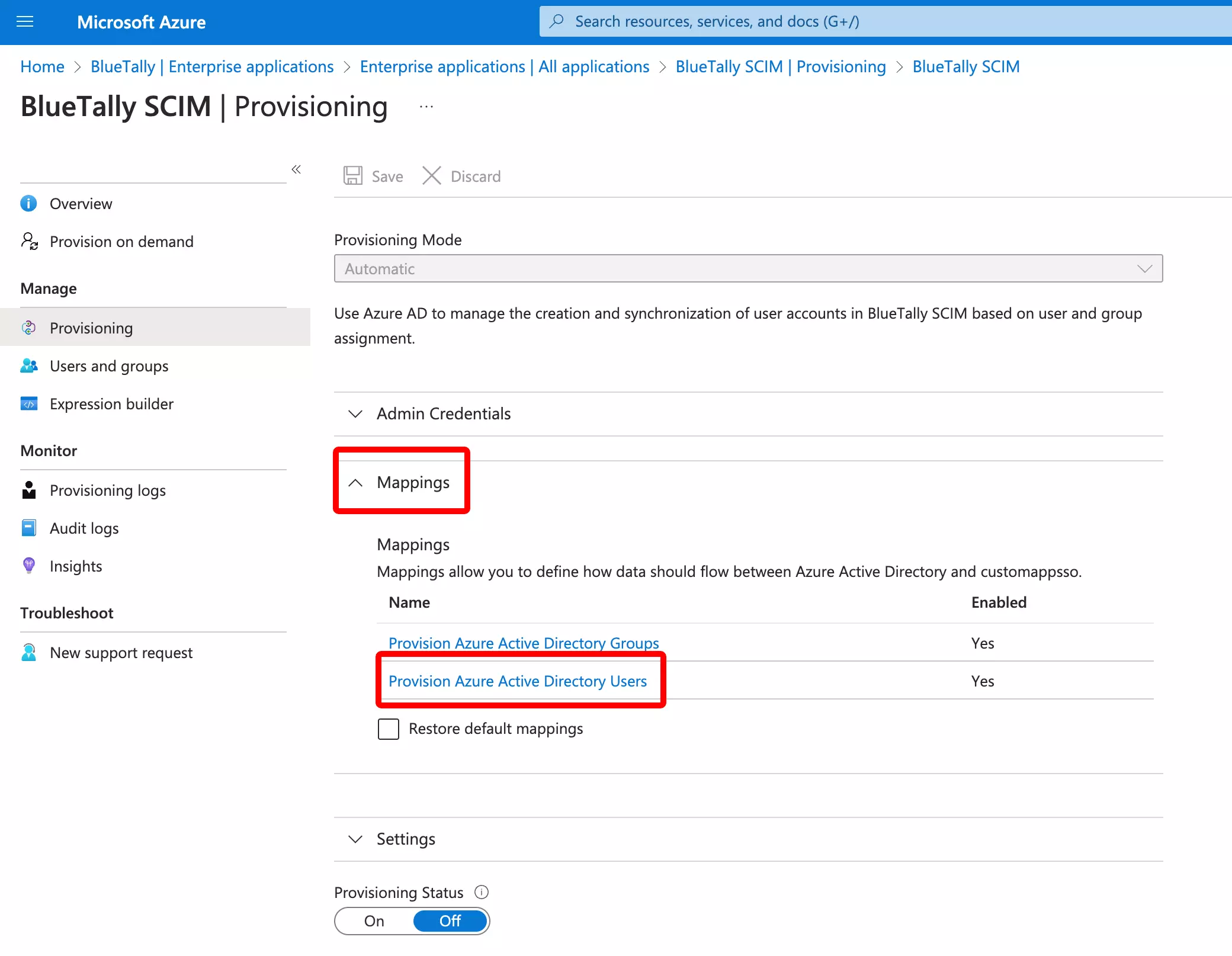The image size is (1232, 956).
Task: Click the Provisioning sidebar icon
Action: click(28, 328)
